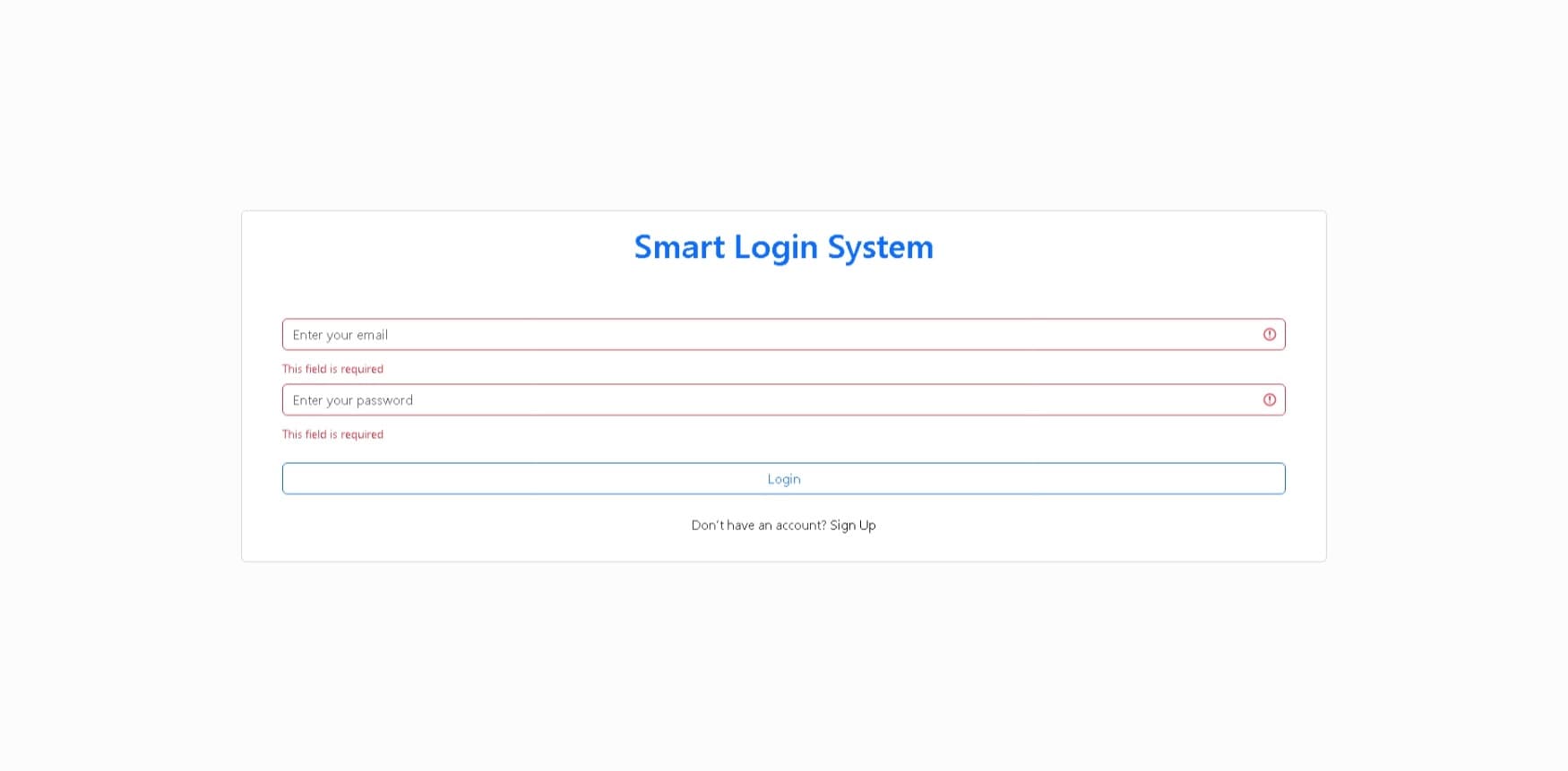Viewport: 1568px width, 771px height.
Task: Click 'This field is required' under password
Action: click(x=332, y=434)
